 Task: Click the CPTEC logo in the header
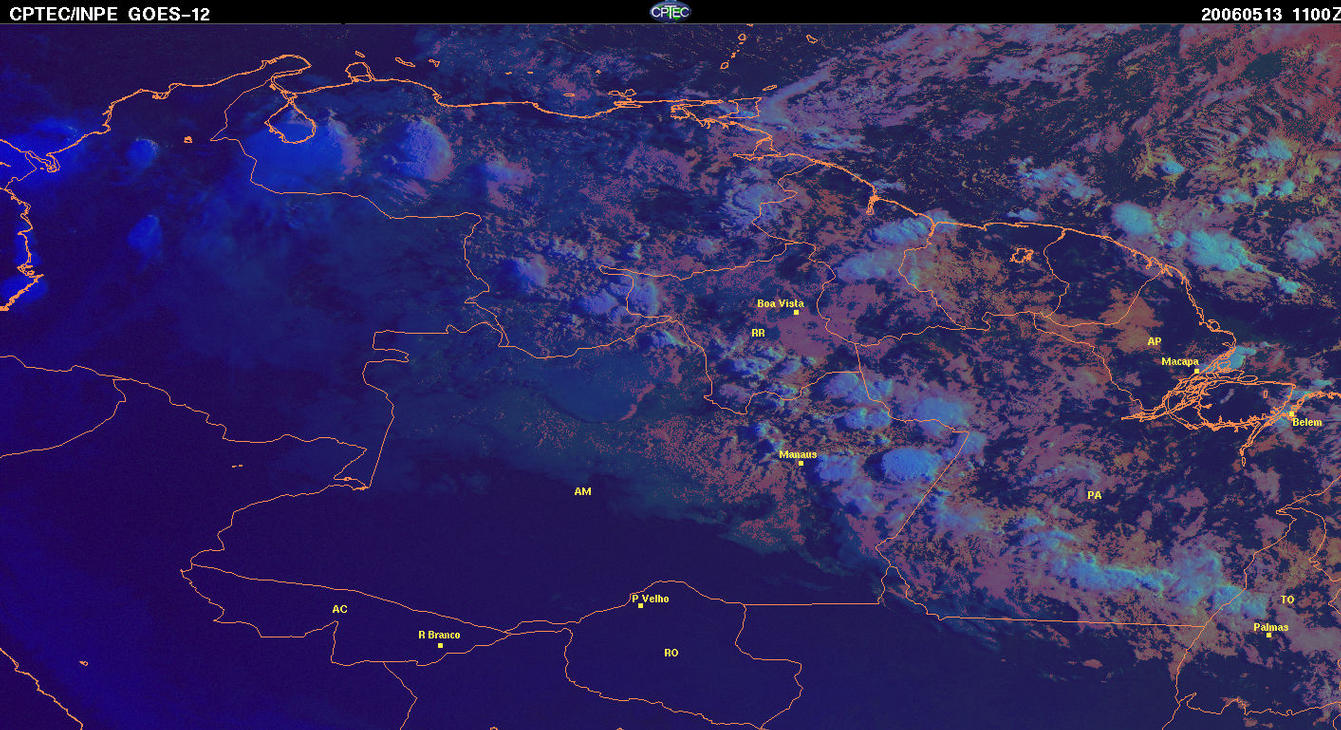pos(670,11)
